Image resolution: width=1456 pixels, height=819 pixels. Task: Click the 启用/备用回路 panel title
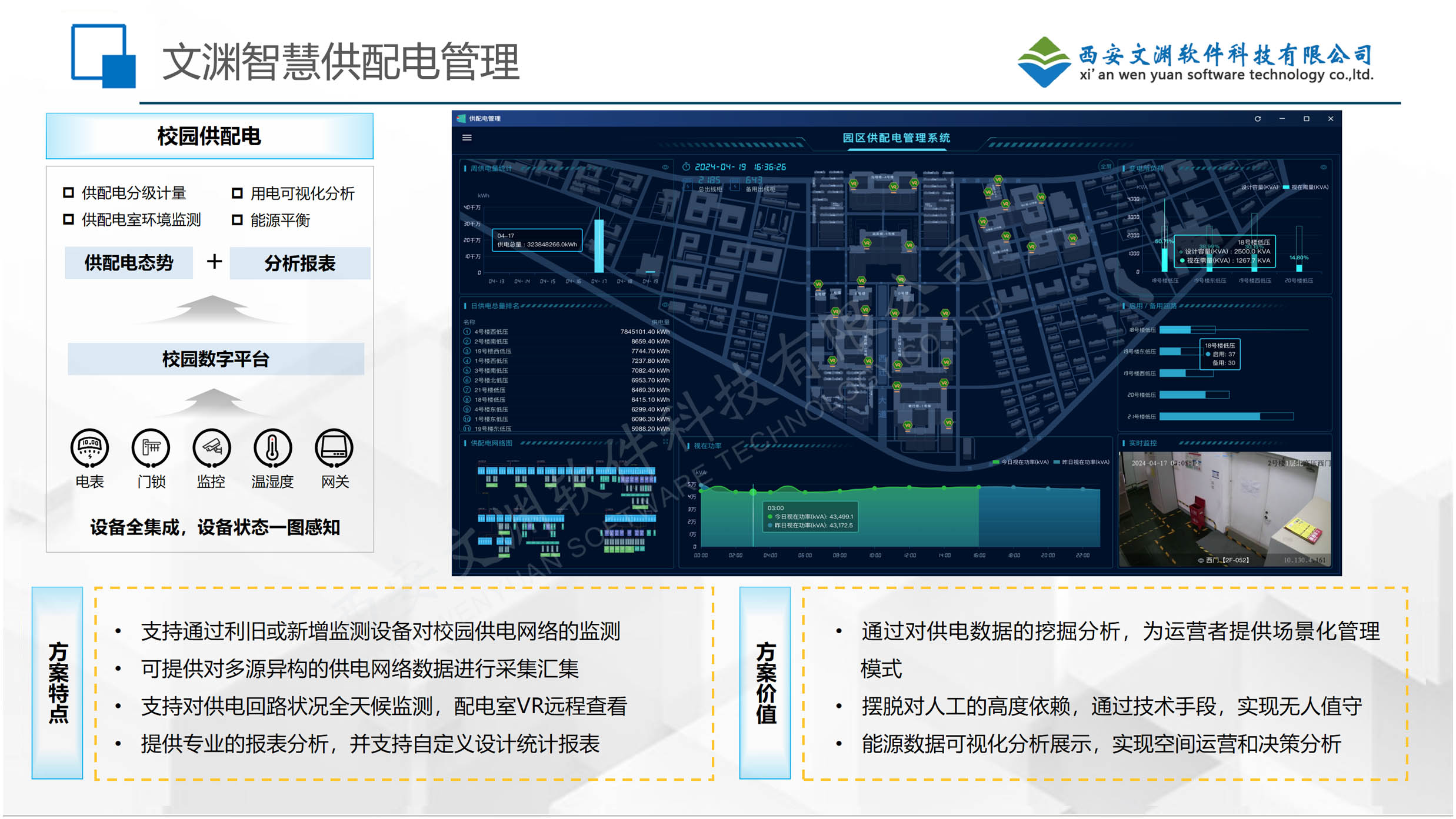pyautogui.click(x=1152, y=306)
